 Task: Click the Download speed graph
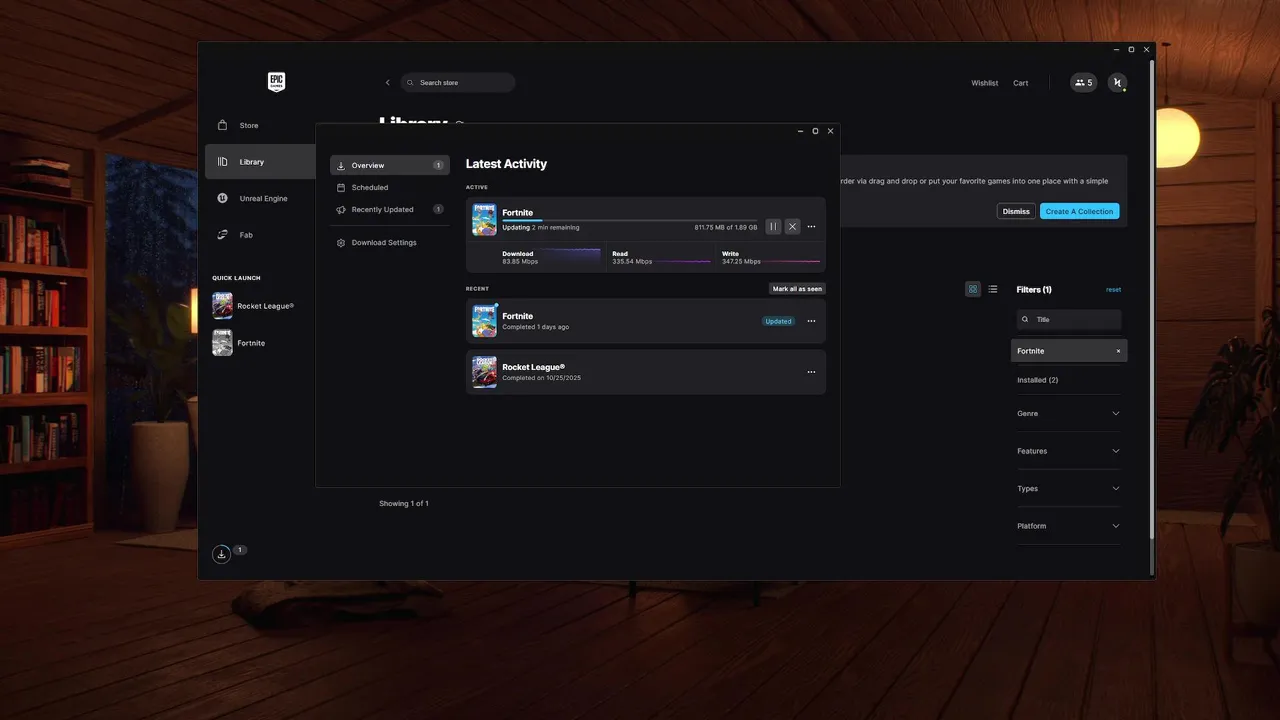(x=571, y=257)
